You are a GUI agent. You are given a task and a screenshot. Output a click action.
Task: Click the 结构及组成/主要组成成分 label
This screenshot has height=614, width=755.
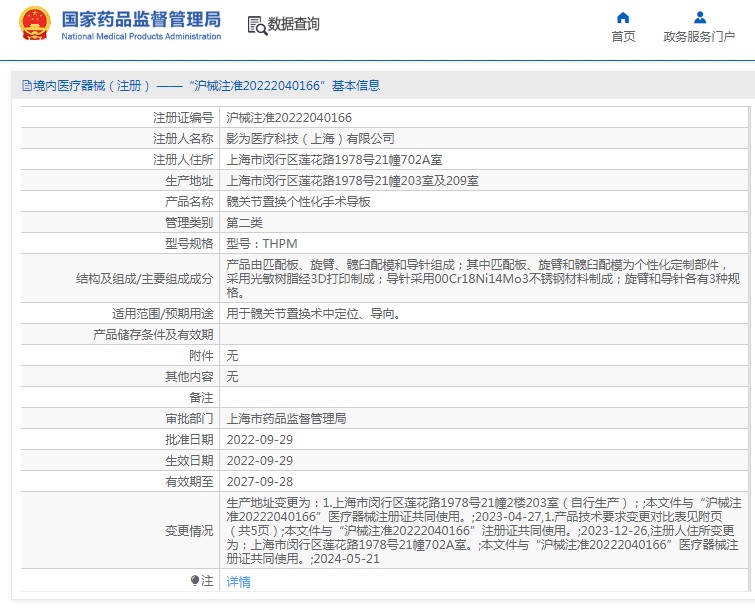(x=144, y=279)
